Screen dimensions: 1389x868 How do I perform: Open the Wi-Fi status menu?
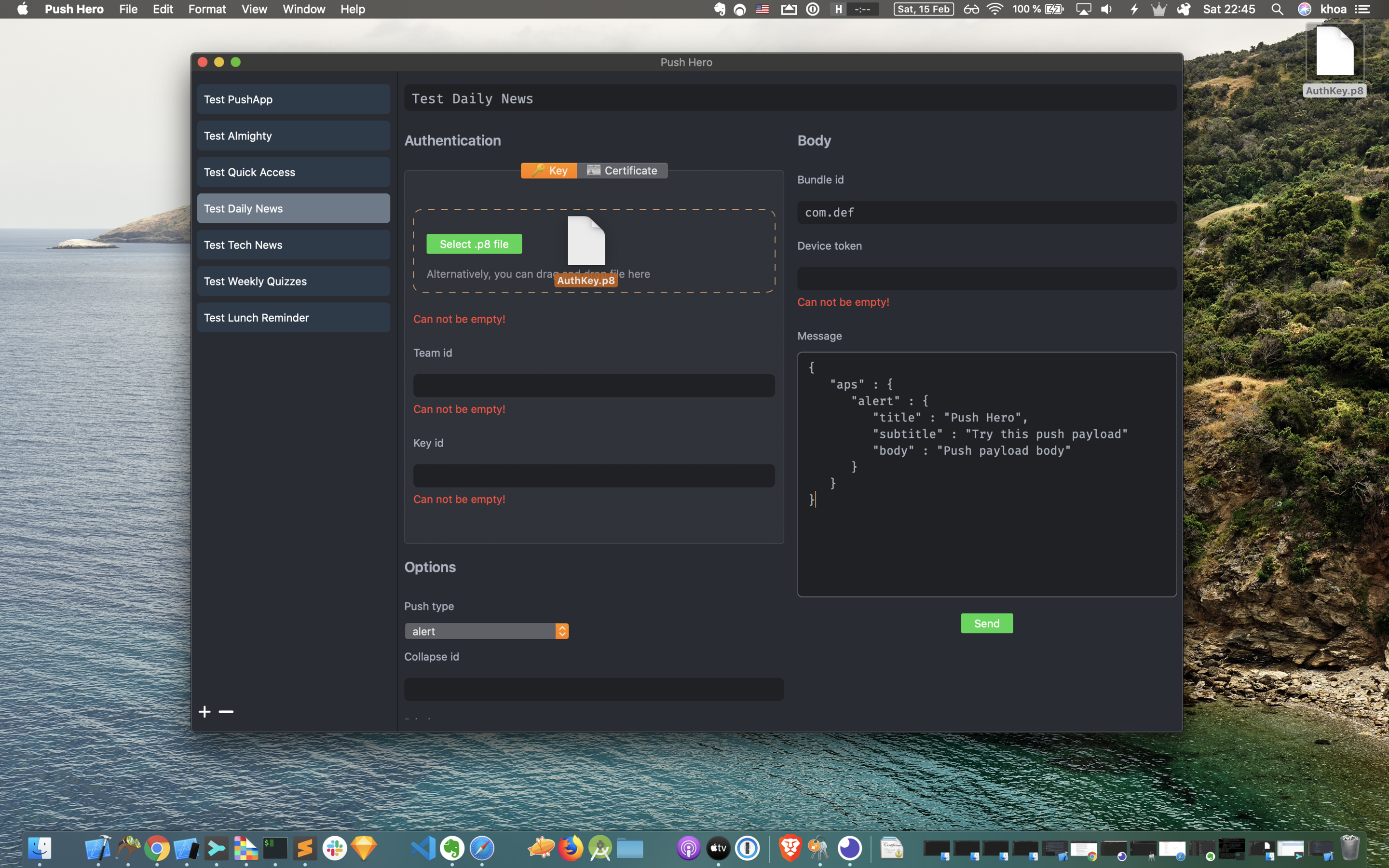click(994, 9)
